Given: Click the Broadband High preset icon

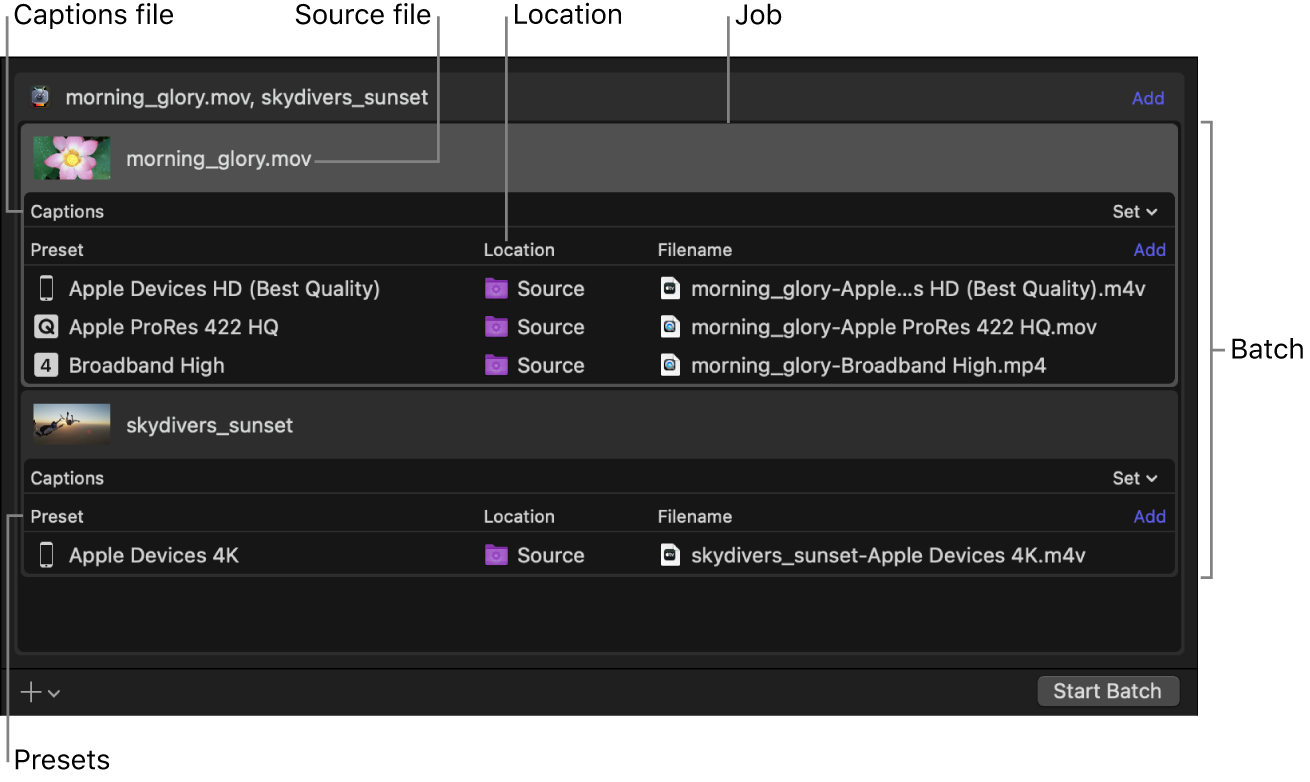Looking at the screenshot, I should coord(46,365).
